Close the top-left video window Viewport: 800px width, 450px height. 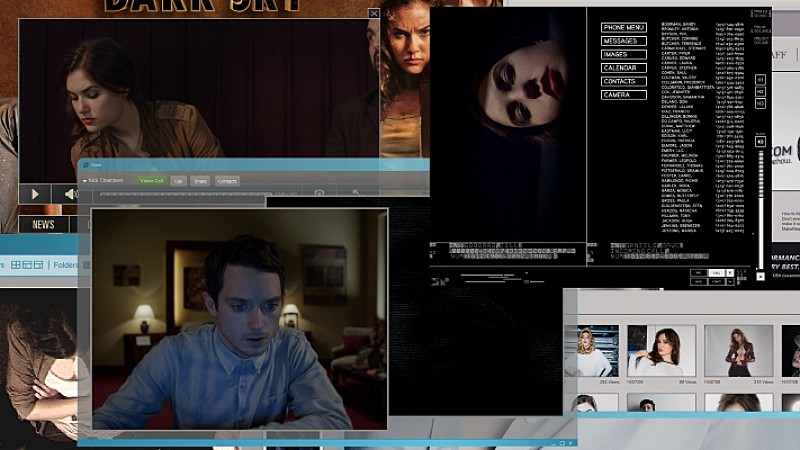[374, 13]
